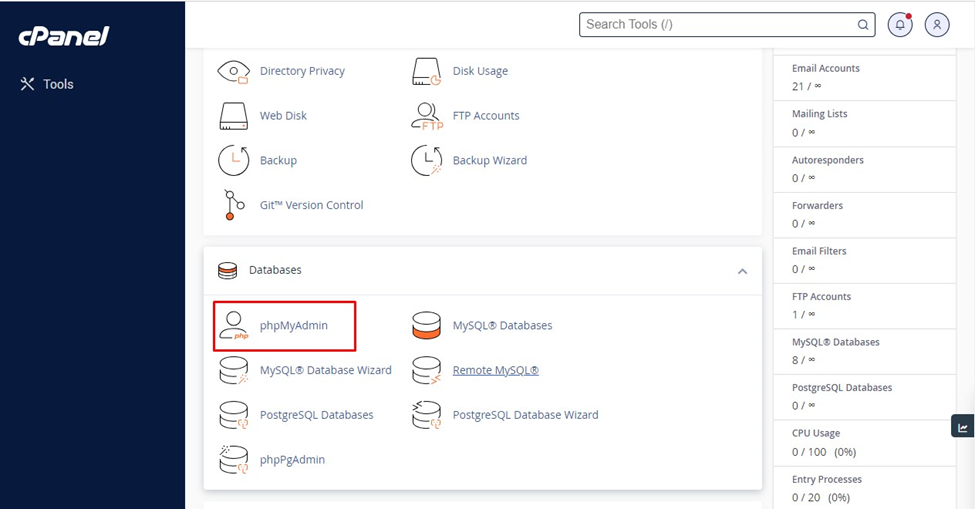
Task: Click Forwarders in statistics panel
Action: pyautogui.click(x=817, y=205)
